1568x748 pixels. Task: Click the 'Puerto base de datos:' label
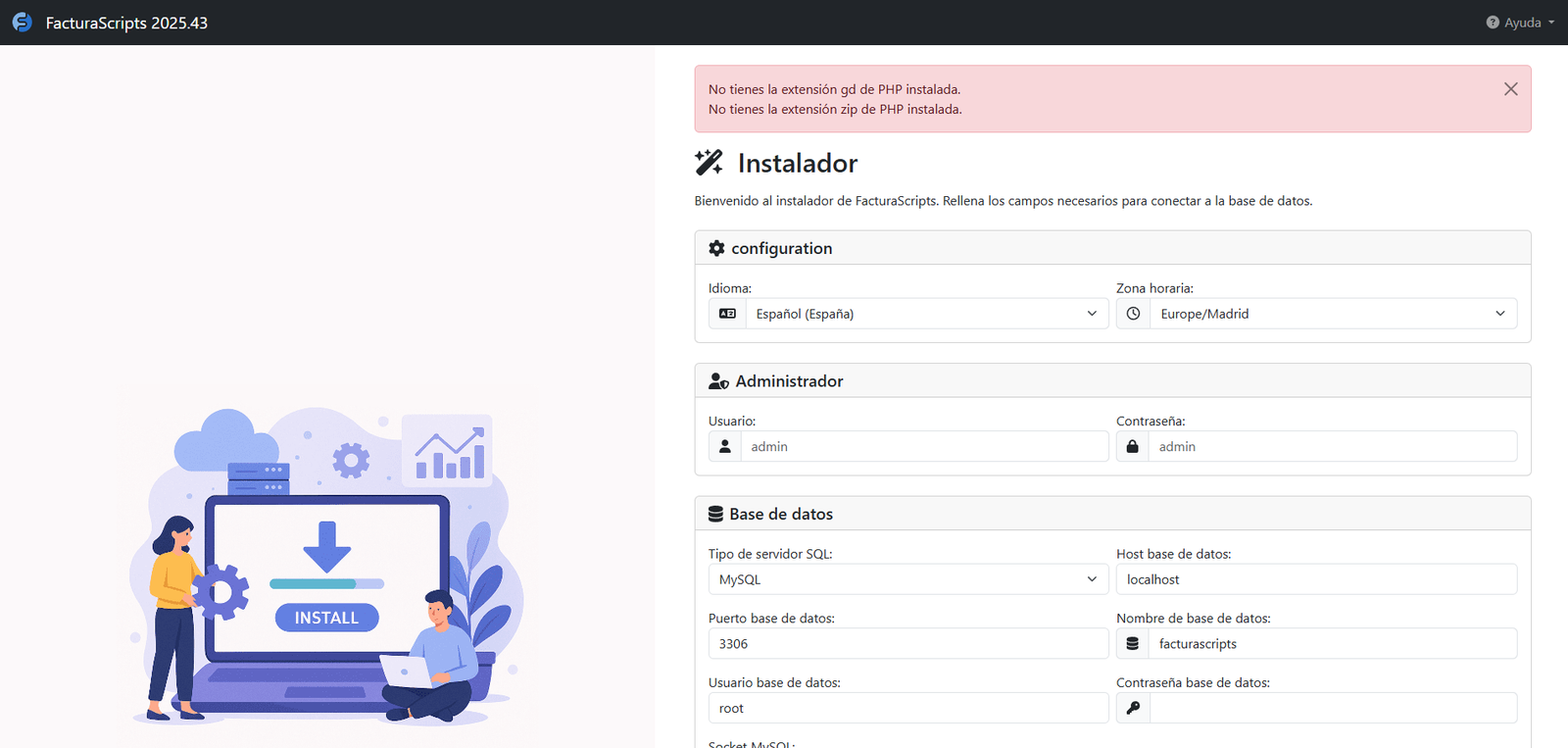[771, 619]
